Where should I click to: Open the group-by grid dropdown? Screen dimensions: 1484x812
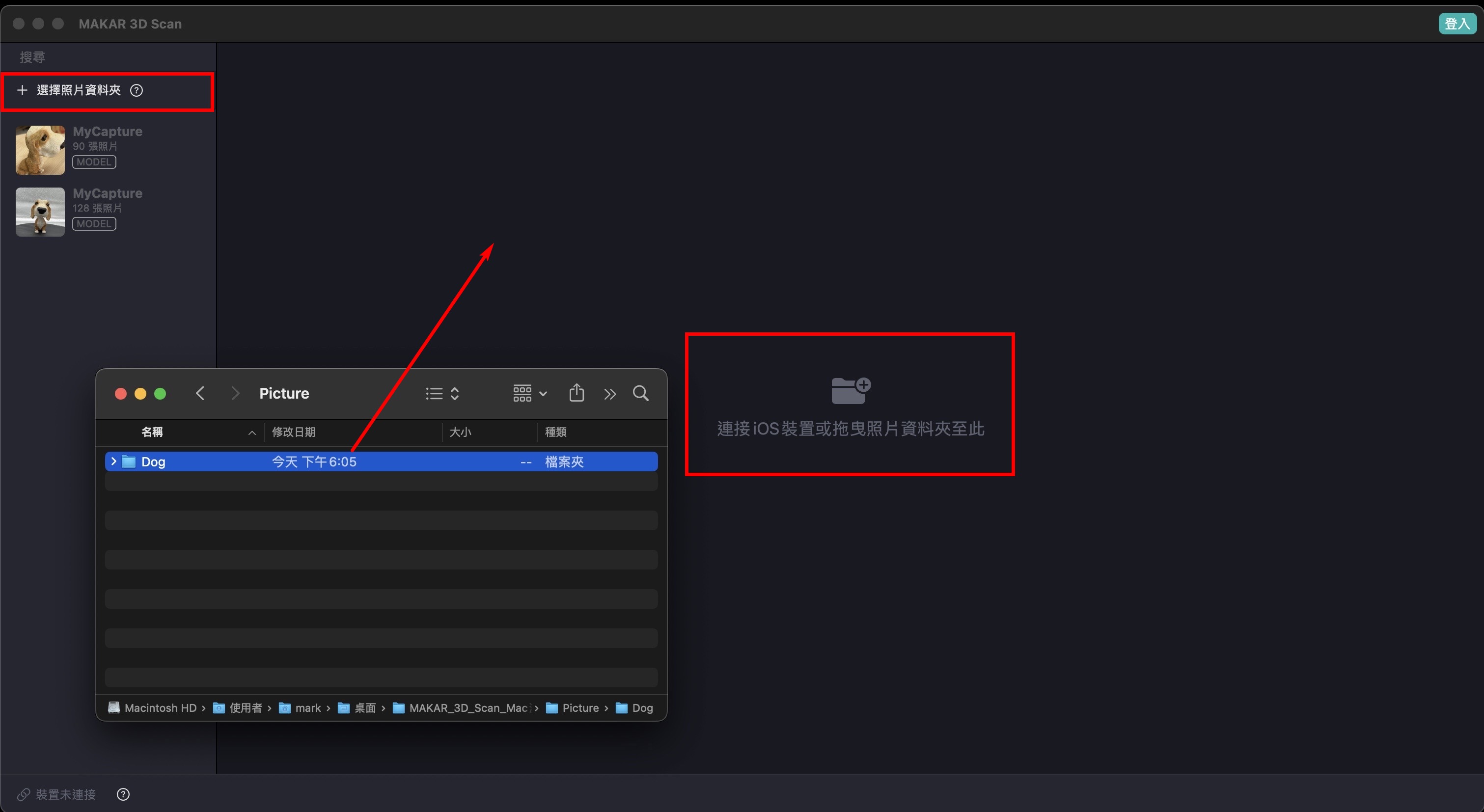[529, 393]
